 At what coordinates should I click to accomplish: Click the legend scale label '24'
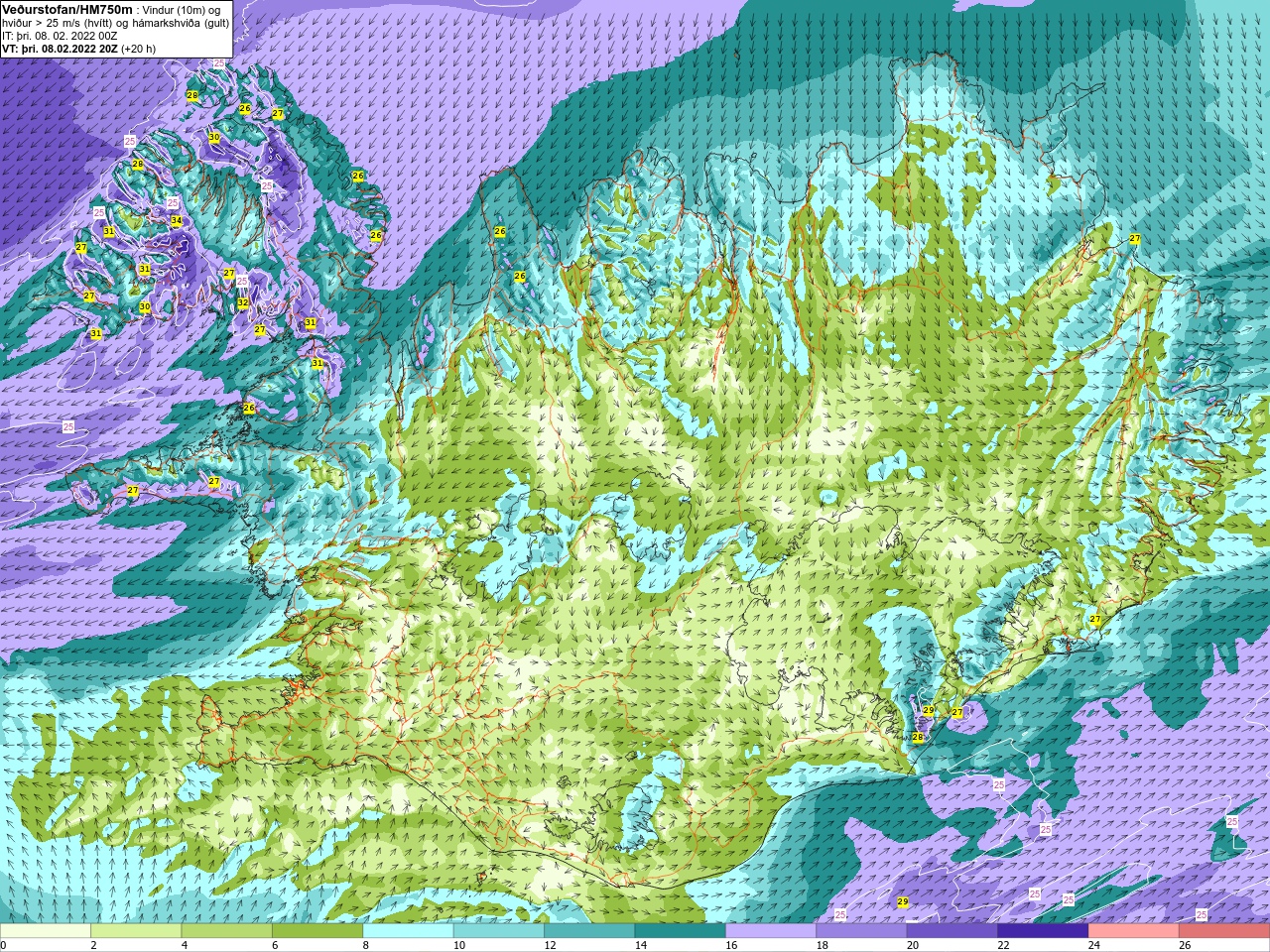click(1094, 945)
